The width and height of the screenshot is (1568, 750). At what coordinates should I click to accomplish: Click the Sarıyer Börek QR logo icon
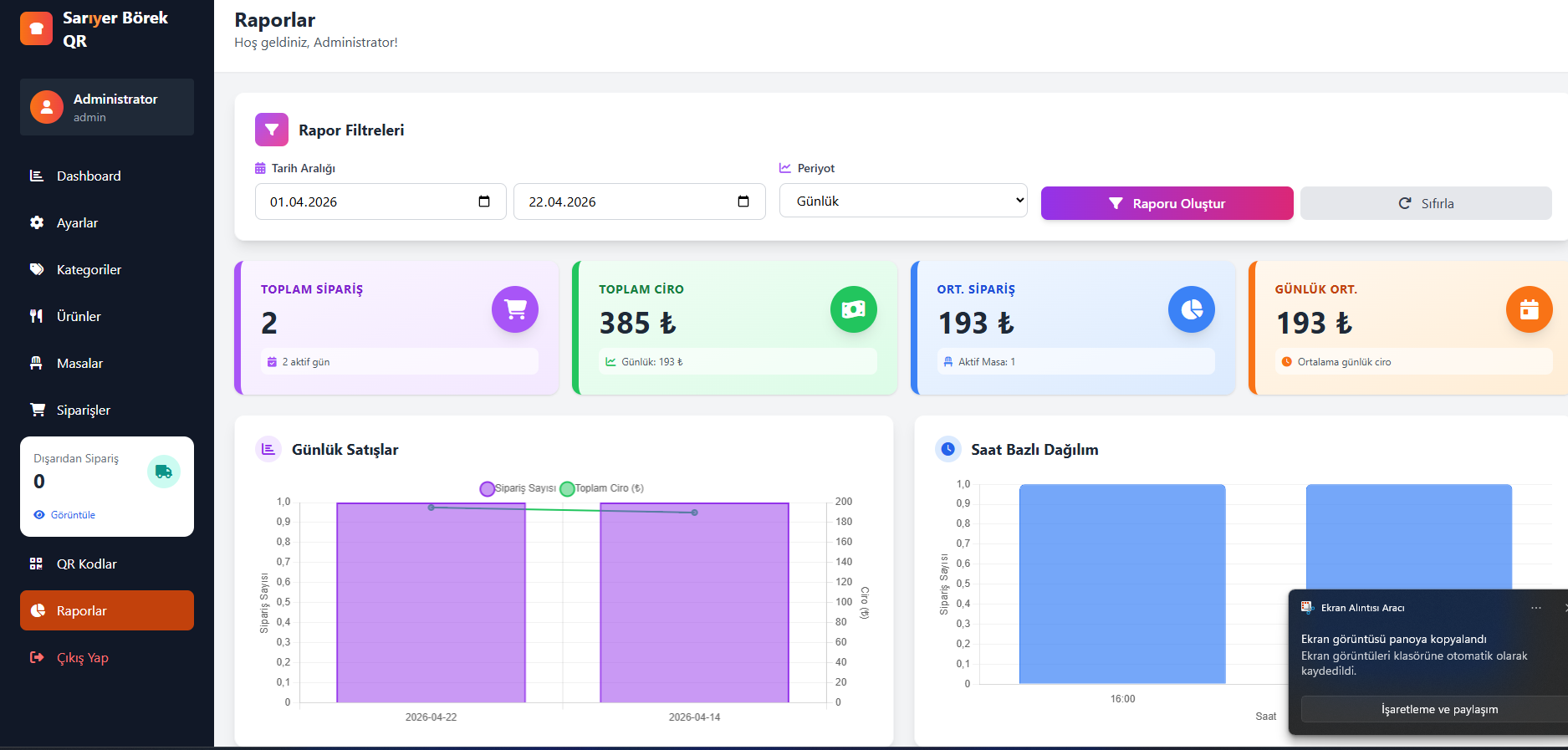click(36, 28)
